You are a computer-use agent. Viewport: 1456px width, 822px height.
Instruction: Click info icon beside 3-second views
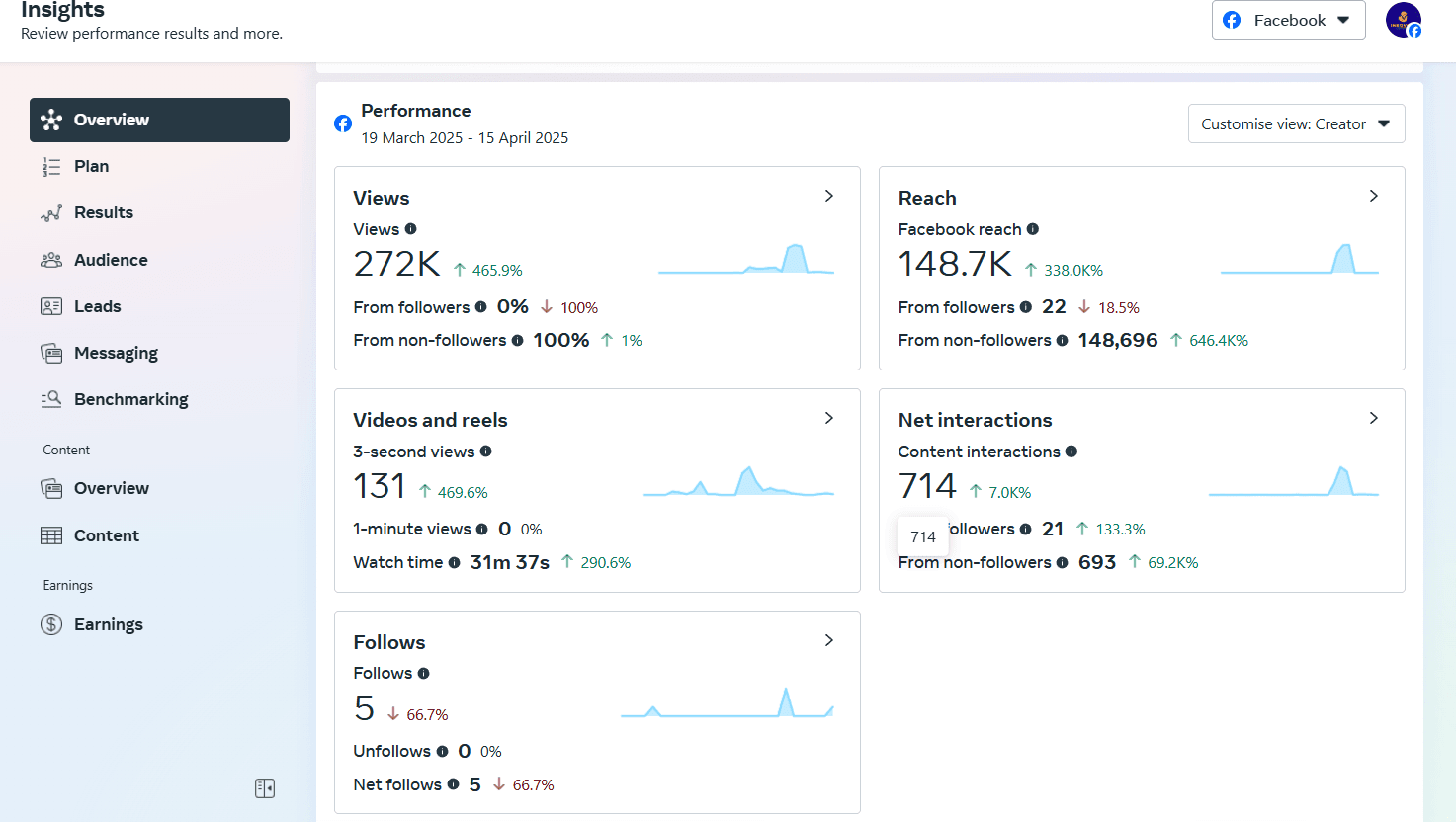[486, 452]
